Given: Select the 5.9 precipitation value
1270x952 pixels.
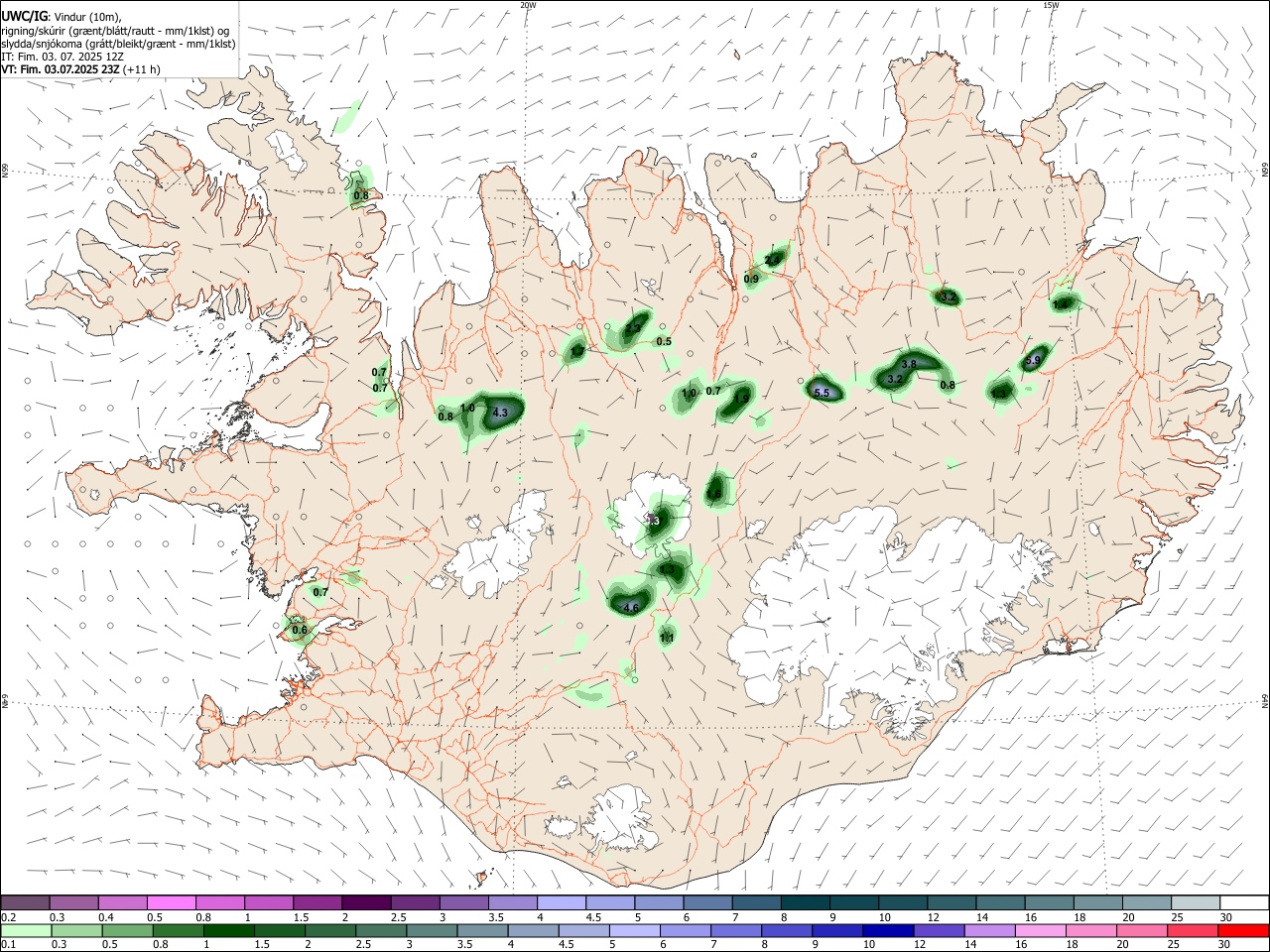Looking at the screenshot, I should coord(1033,361).
